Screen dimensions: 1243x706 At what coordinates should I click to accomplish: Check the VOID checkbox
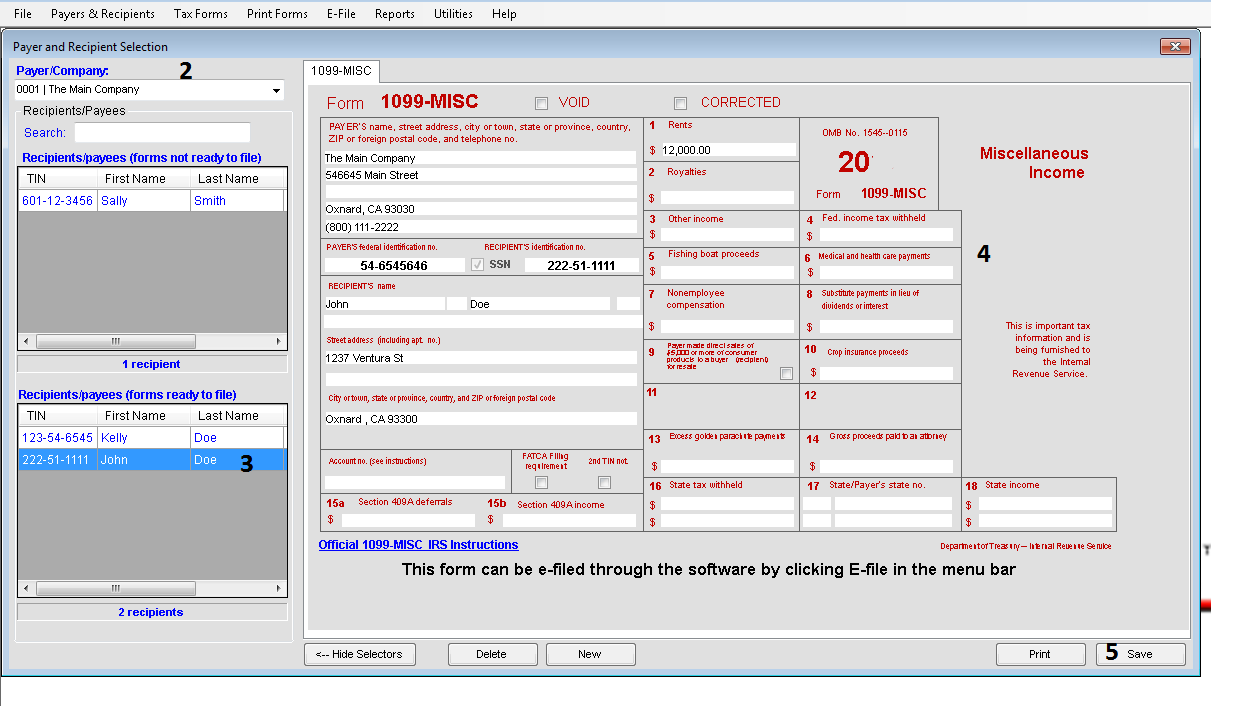(x=541, y=103)
